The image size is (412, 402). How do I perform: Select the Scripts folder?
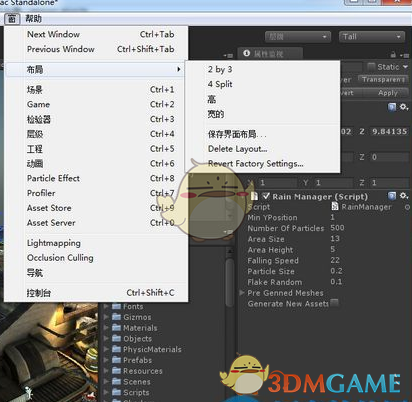(x=131, y=393)
